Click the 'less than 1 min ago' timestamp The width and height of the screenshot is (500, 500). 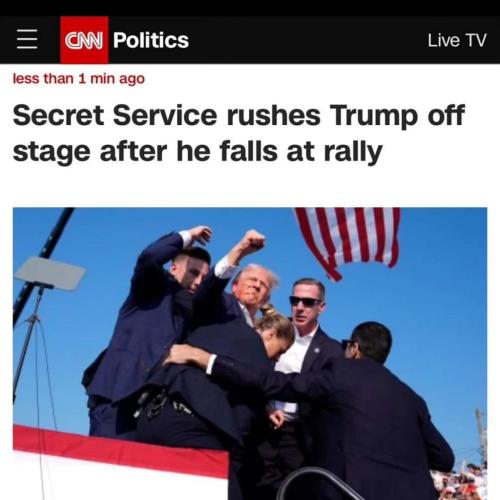[79, 79]
